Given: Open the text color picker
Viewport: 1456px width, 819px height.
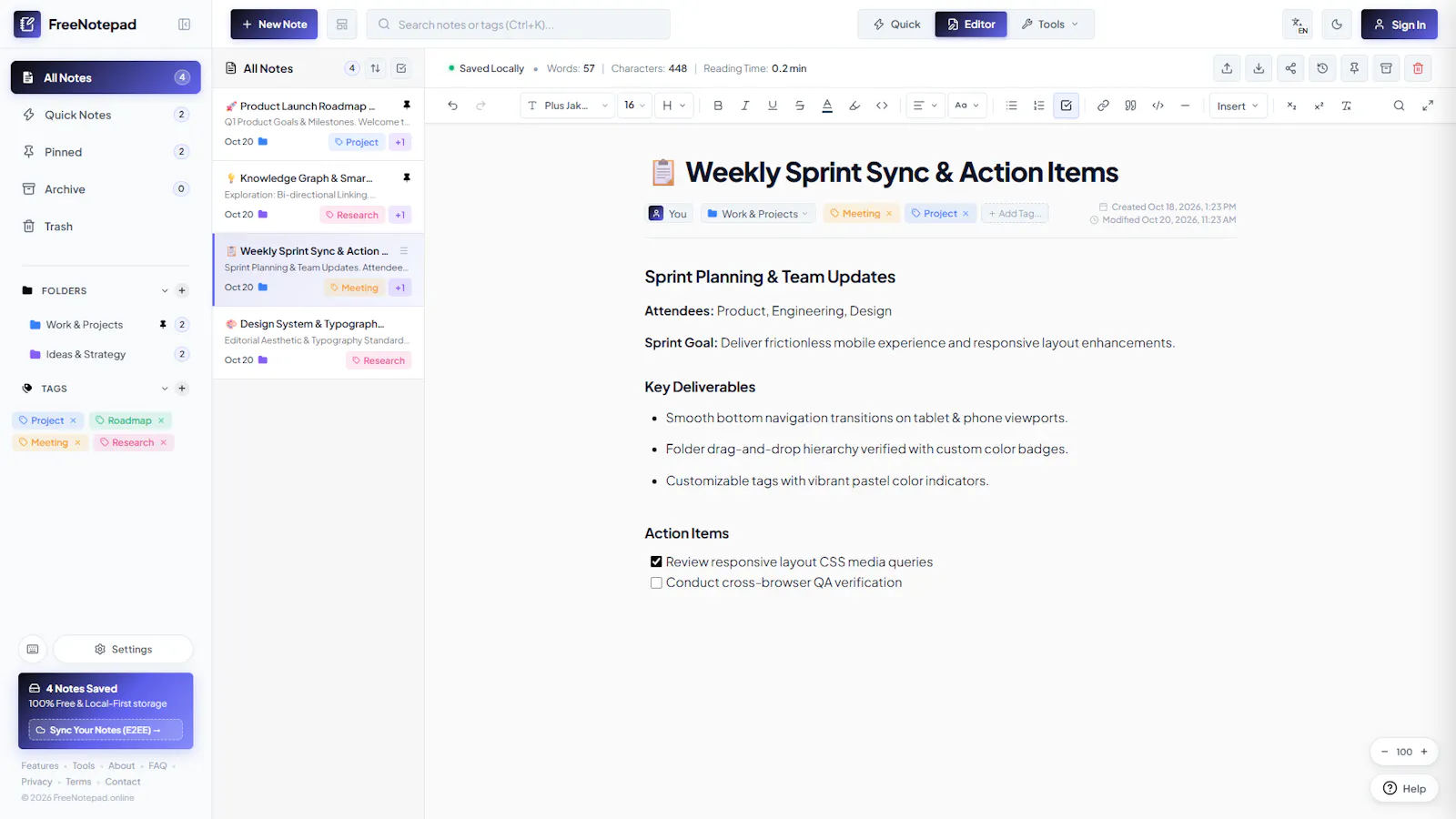Looking at the screenshot, I should click(827, 106).
